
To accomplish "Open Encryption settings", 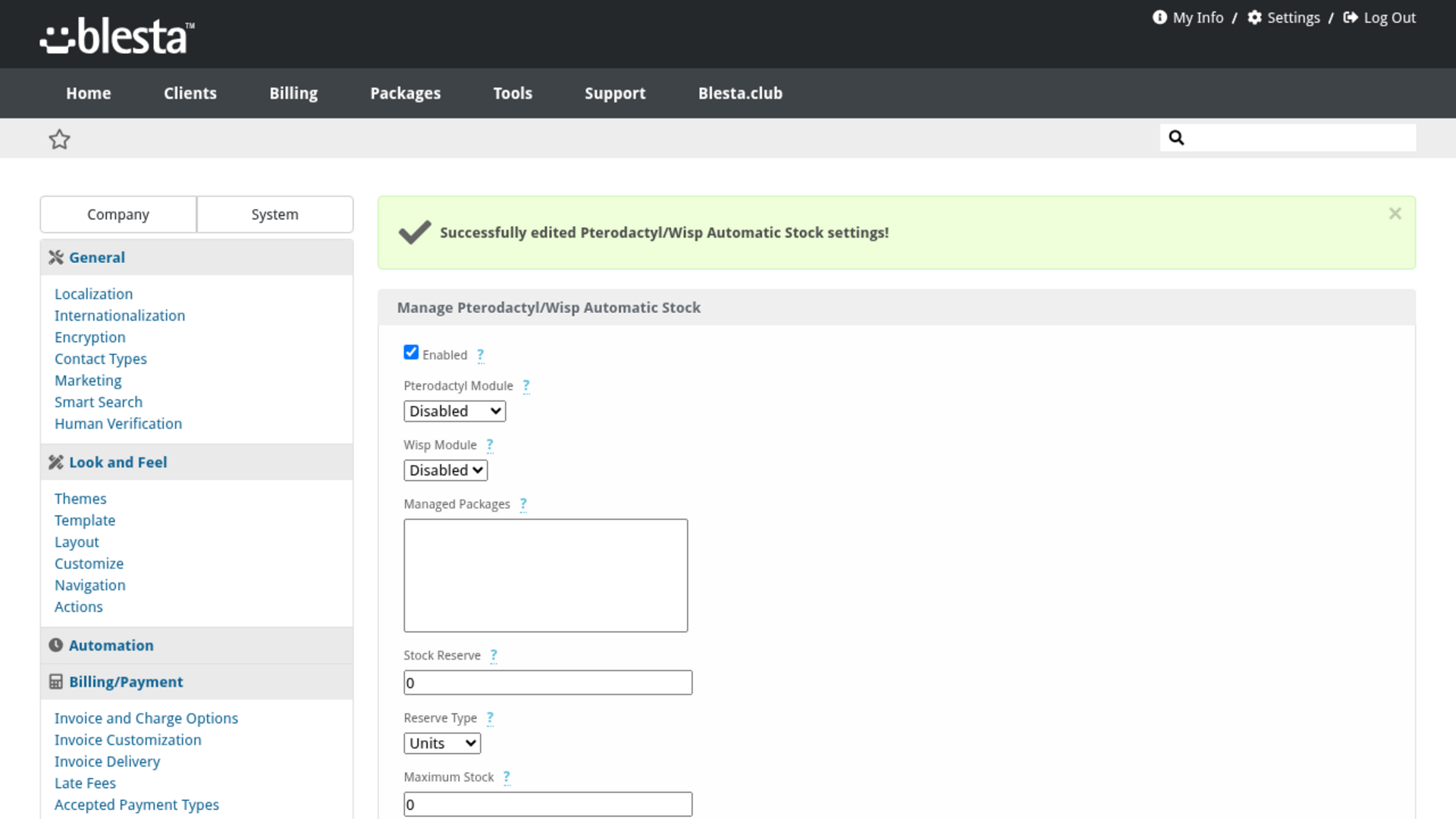I will click(x=90, y=337).
